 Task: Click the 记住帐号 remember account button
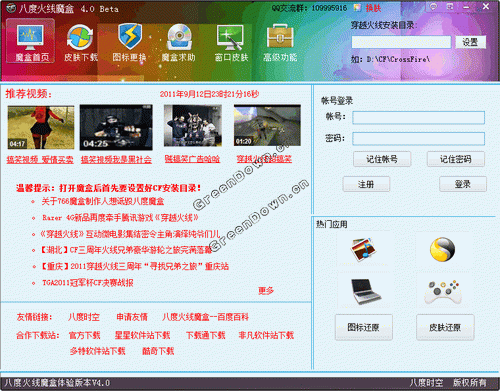pos(382,159)
